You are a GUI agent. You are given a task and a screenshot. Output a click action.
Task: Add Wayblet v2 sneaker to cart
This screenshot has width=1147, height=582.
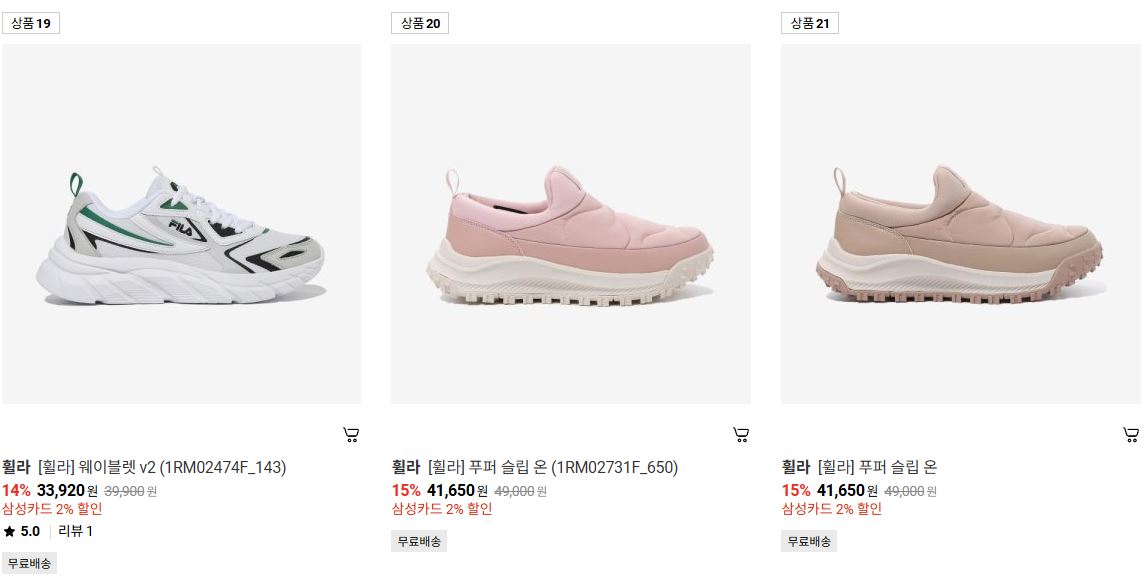tap(351, 435)
